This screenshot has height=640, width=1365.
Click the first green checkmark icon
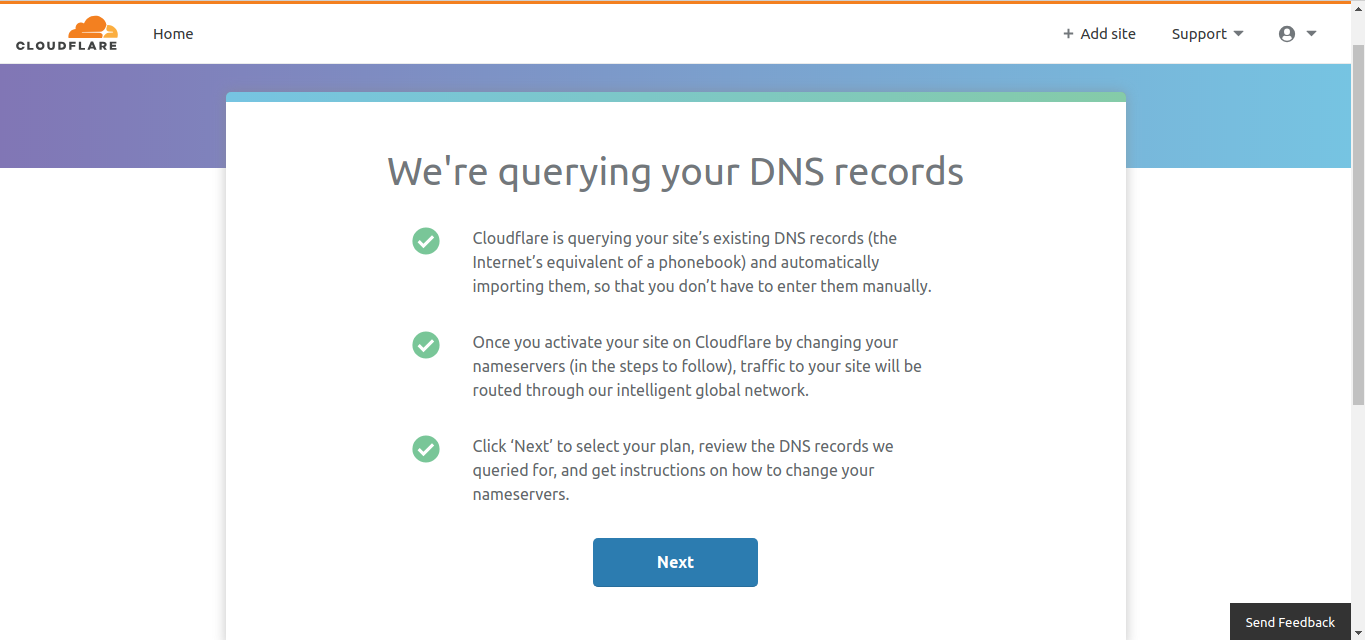426,241
